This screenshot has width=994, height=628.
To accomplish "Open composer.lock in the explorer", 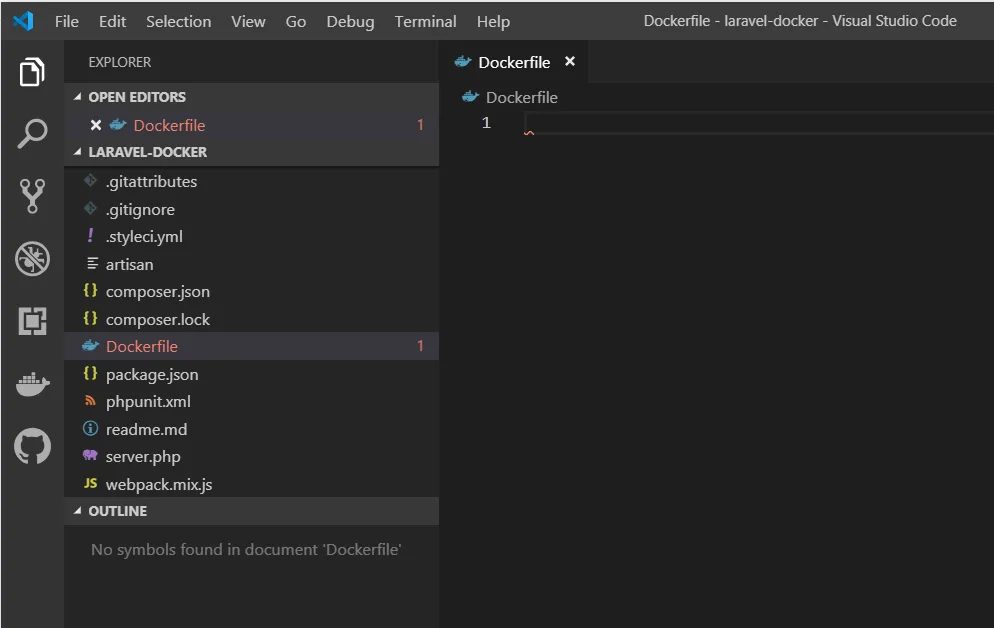I will [x=252, y=319].
